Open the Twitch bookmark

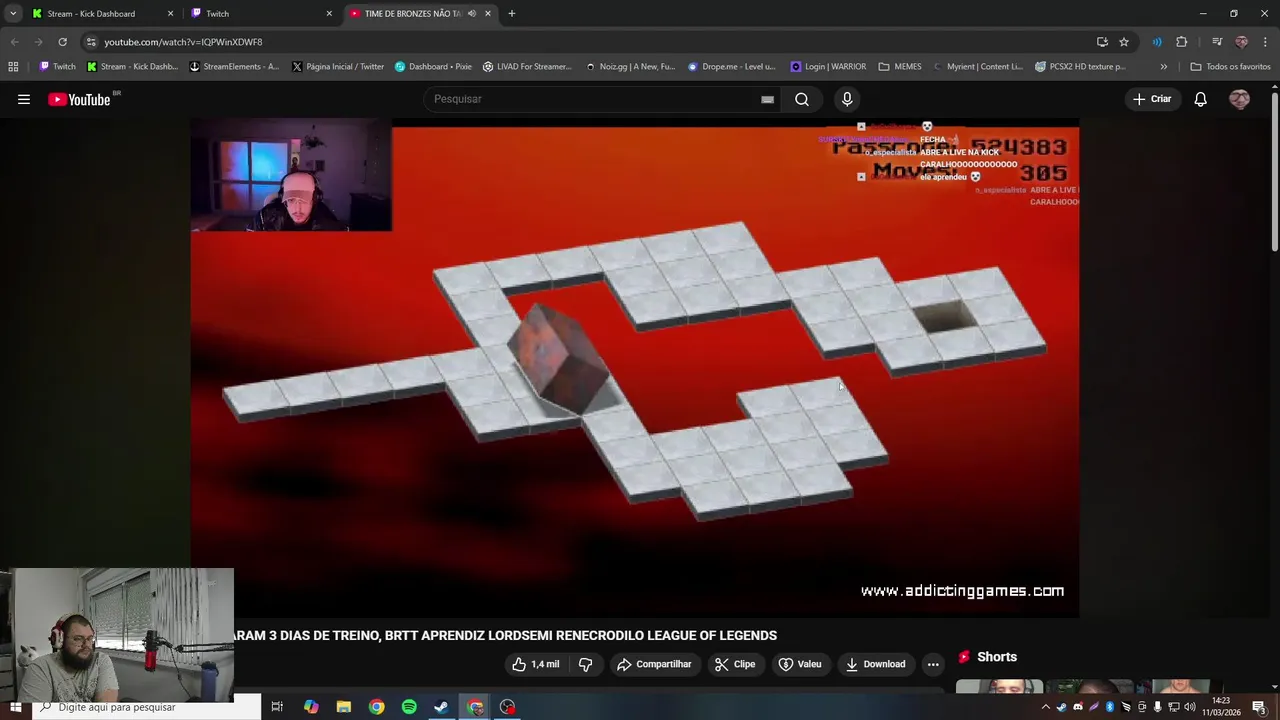(58, 67)
